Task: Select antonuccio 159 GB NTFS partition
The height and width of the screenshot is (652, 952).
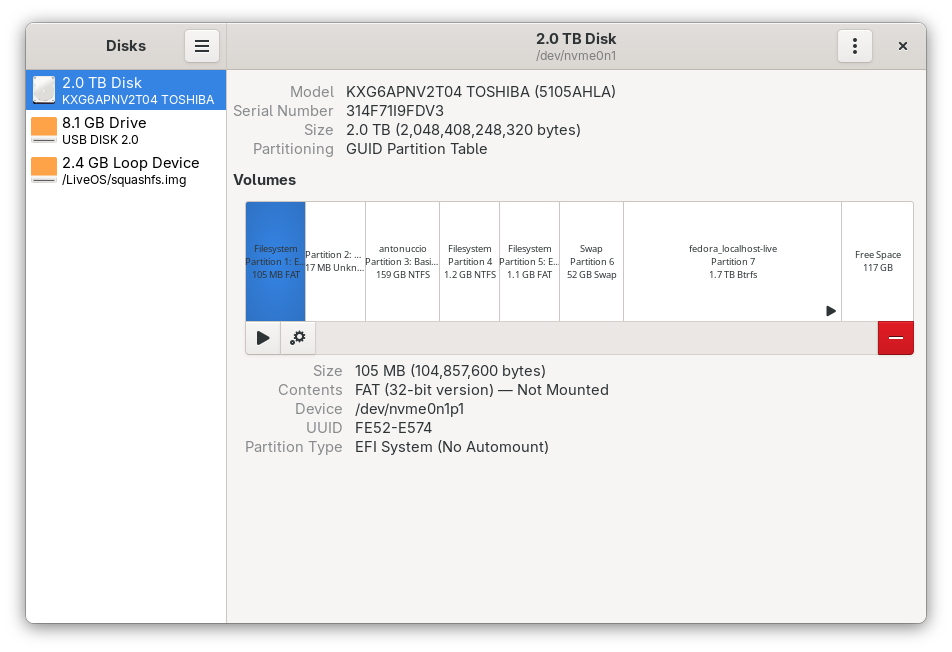Action: coord(402,261)
